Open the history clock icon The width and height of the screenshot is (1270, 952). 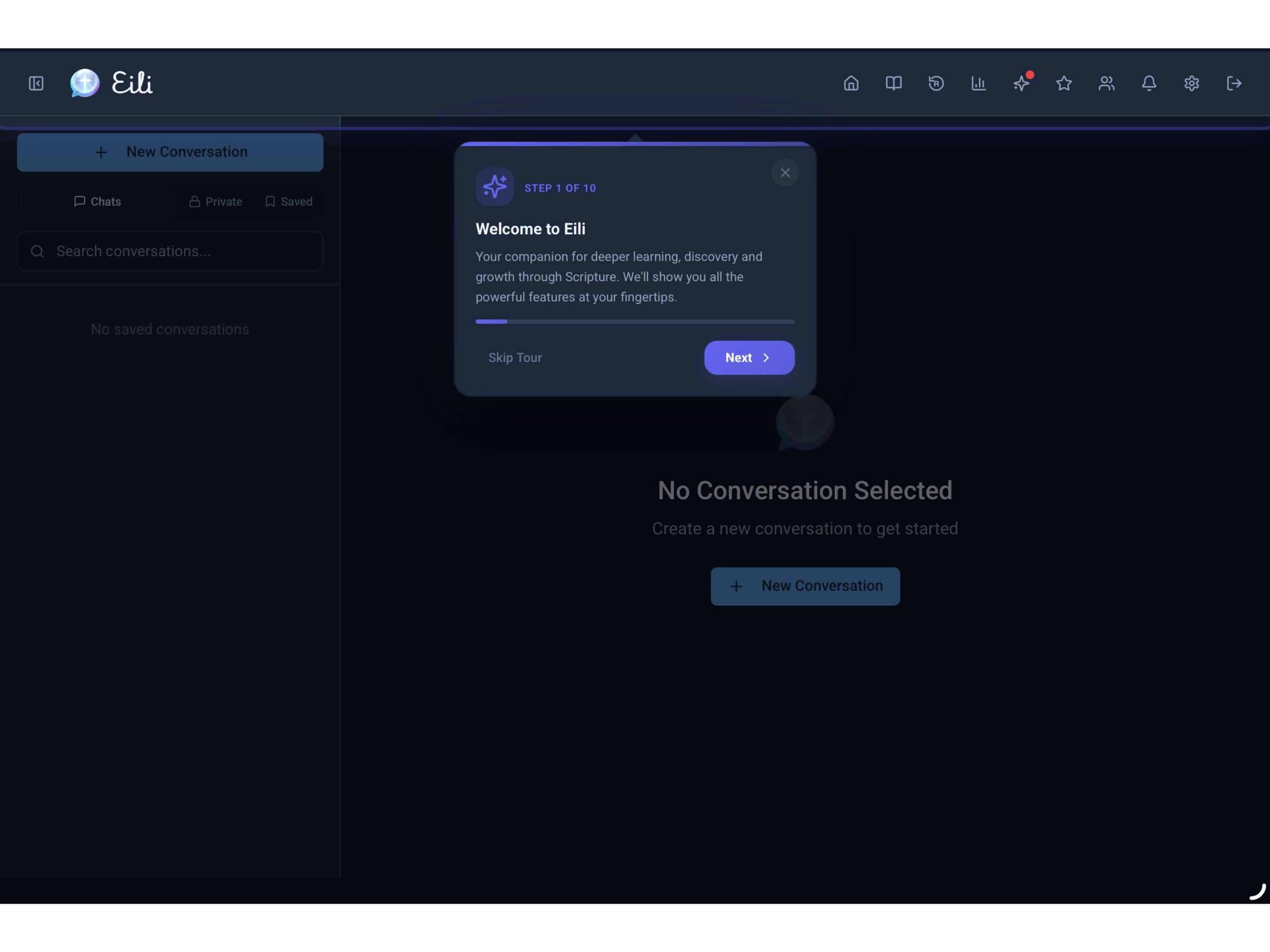tap(936, 84)
